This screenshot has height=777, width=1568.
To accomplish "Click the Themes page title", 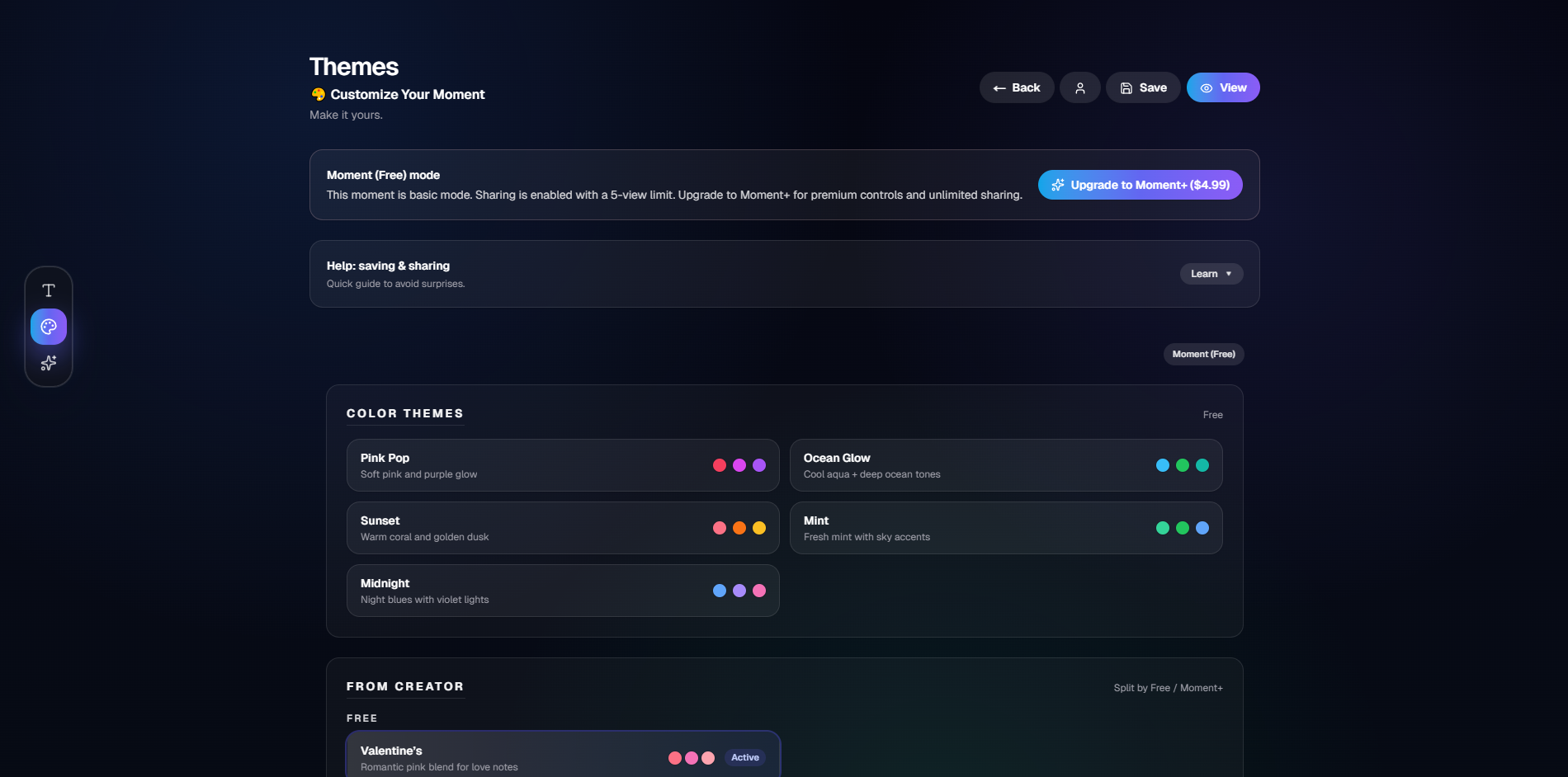I will (354, 67).
